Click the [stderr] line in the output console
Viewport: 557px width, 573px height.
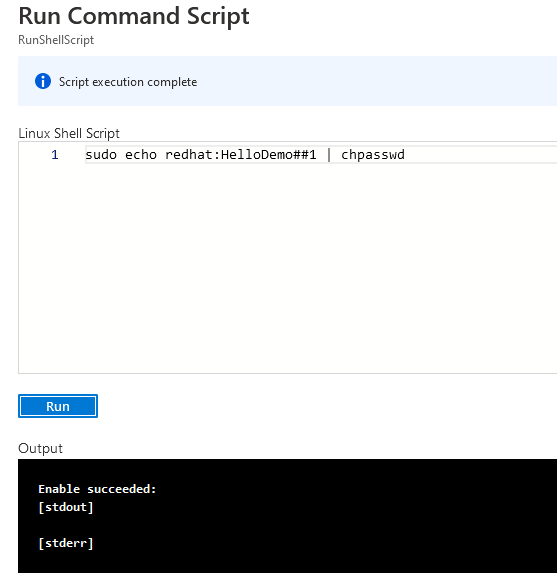(66, 543)
